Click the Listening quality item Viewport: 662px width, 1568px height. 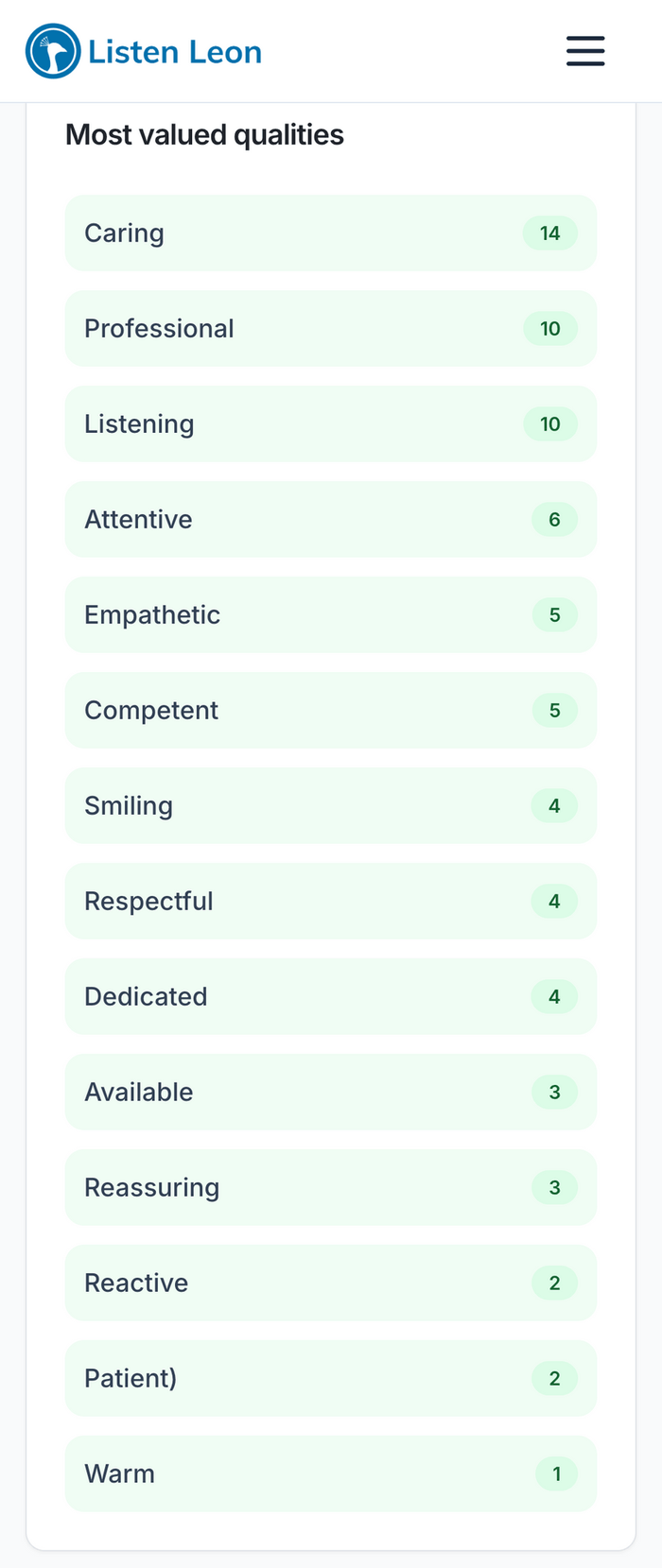tap(330, 424)
